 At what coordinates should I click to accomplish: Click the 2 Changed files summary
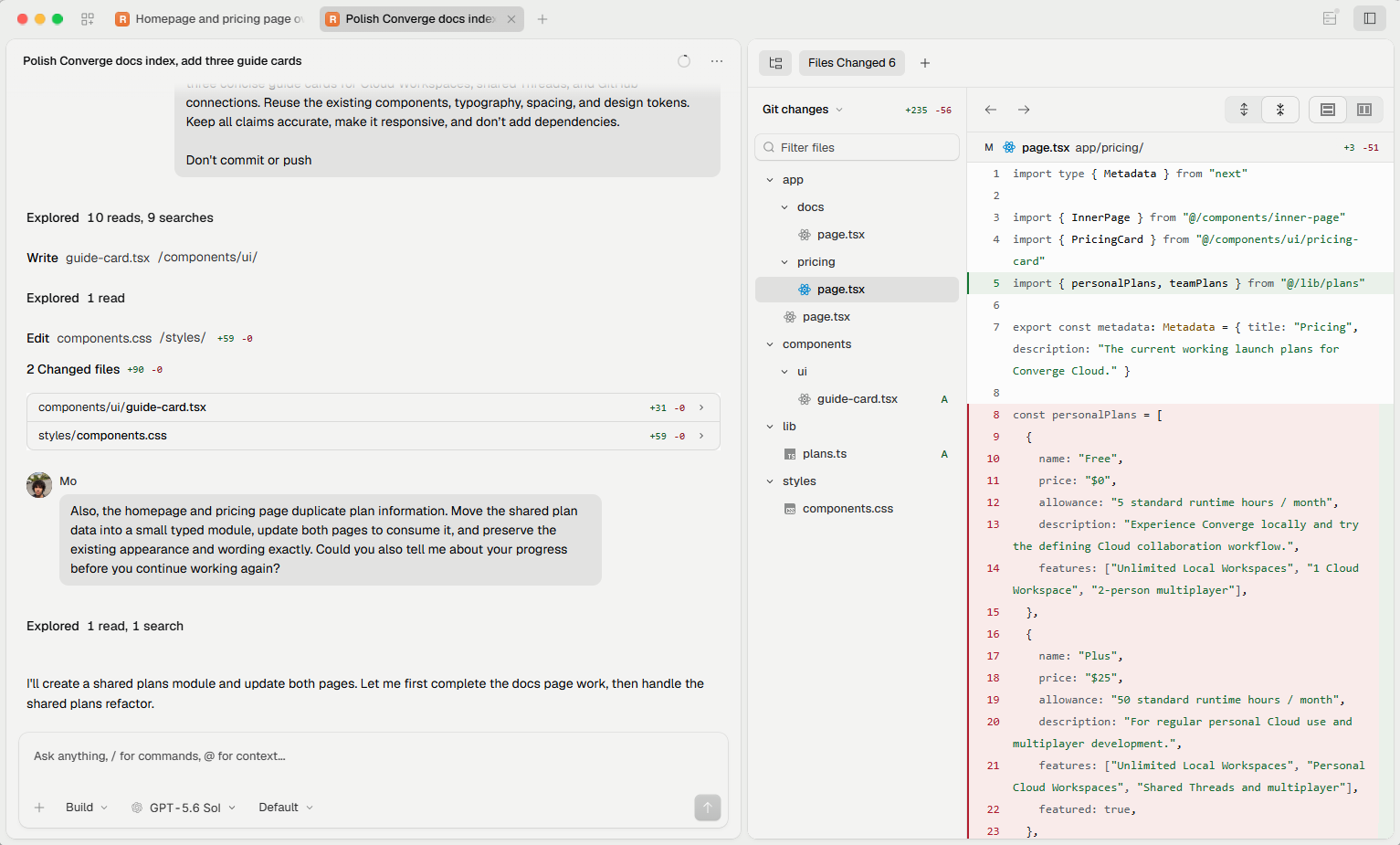pyautogui.click(x=95, y=369)
